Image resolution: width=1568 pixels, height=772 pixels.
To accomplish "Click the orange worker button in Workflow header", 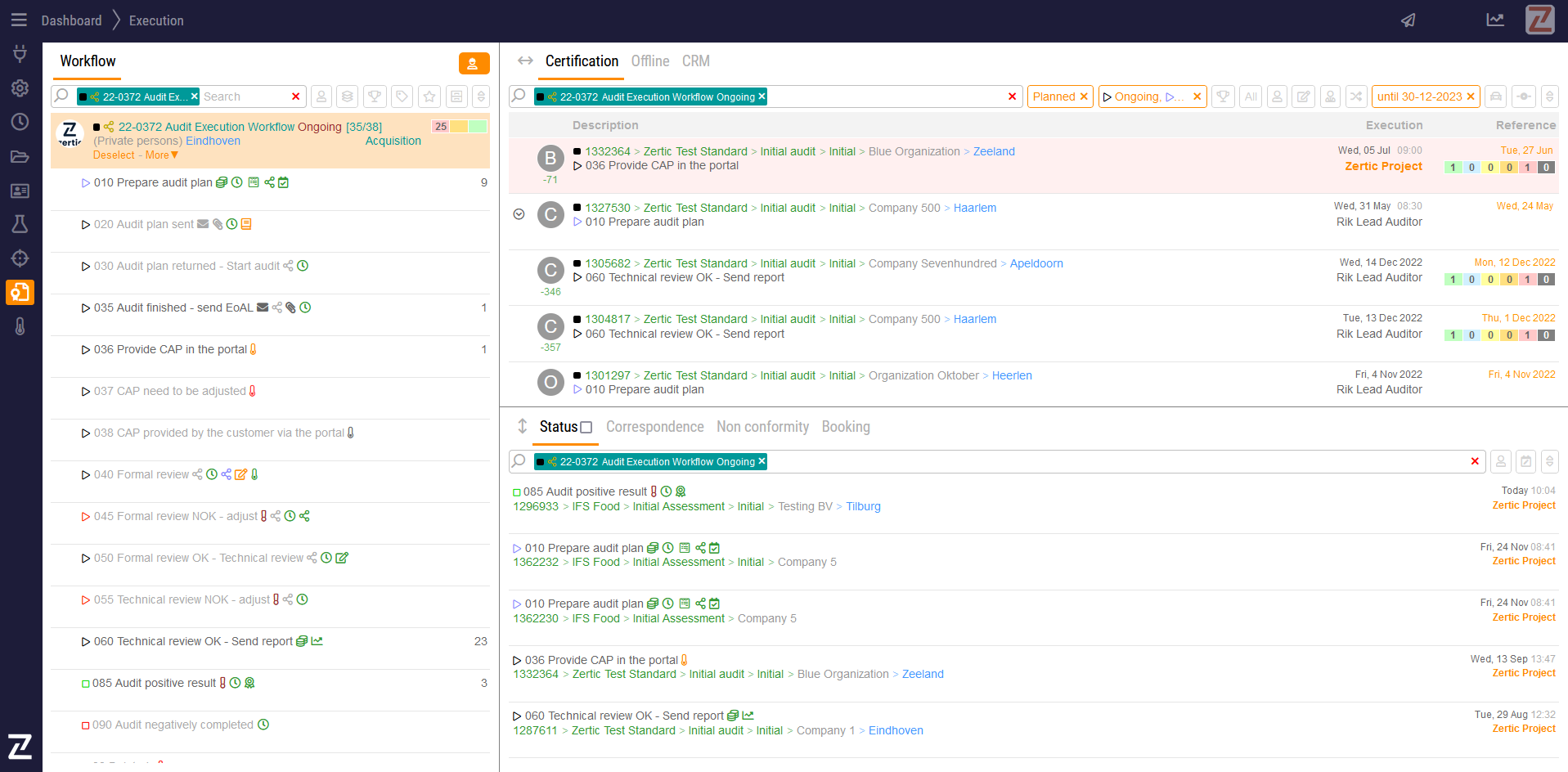I will pos(474,63).
